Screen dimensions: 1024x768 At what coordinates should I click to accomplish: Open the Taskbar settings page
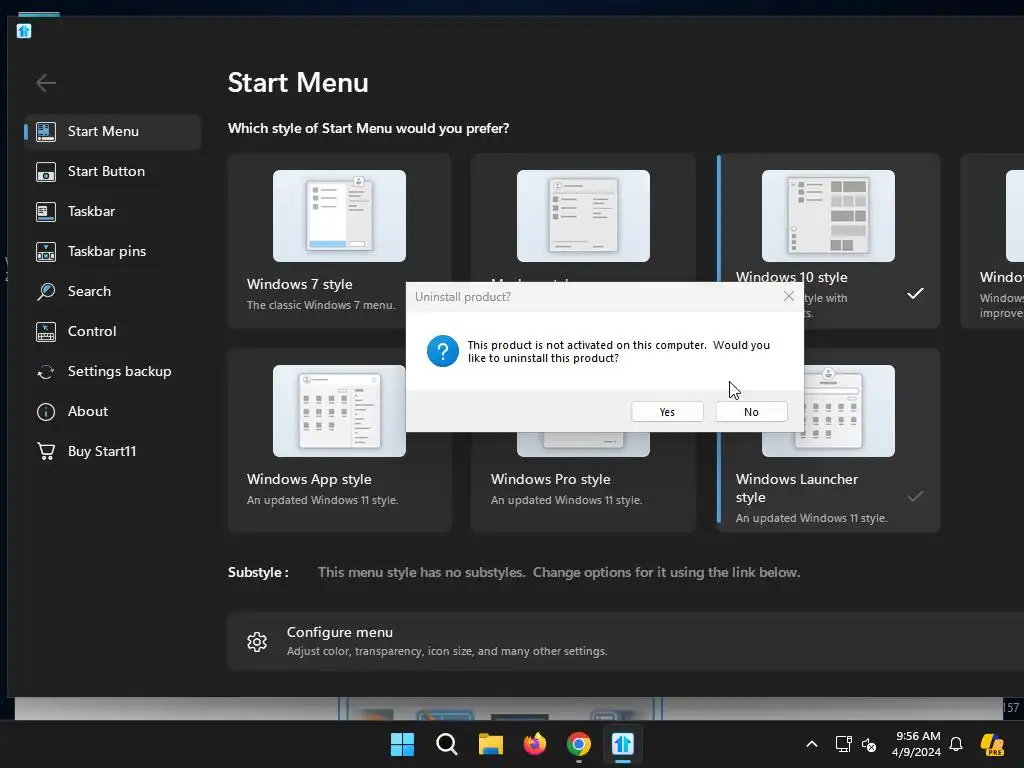[x=112, y=212]
